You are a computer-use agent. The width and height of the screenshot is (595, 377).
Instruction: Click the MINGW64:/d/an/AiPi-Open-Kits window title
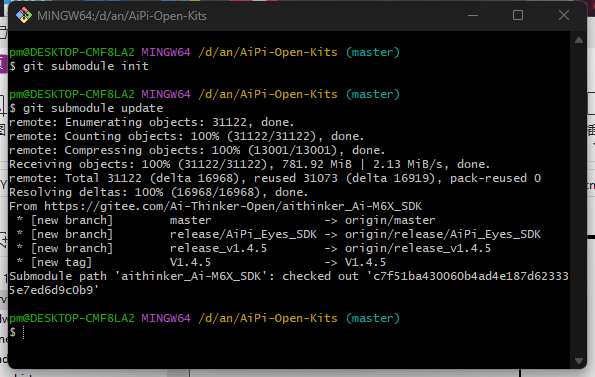tap(122, 16)
